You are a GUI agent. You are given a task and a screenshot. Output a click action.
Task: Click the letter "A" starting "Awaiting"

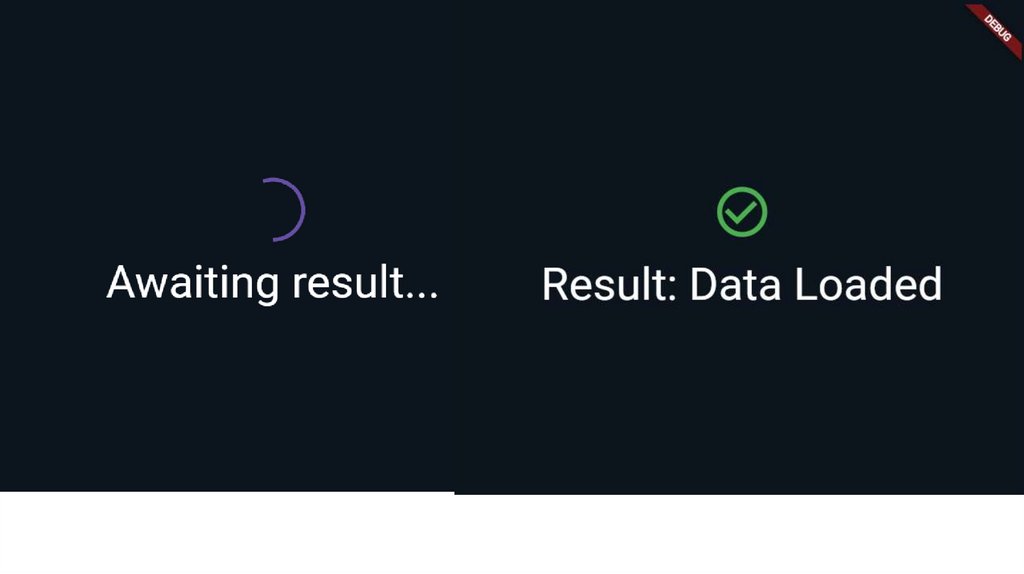click(x=121, y=282)
